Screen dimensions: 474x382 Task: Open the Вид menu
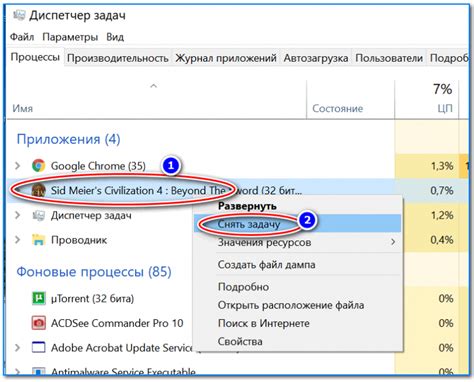[115, 37]
